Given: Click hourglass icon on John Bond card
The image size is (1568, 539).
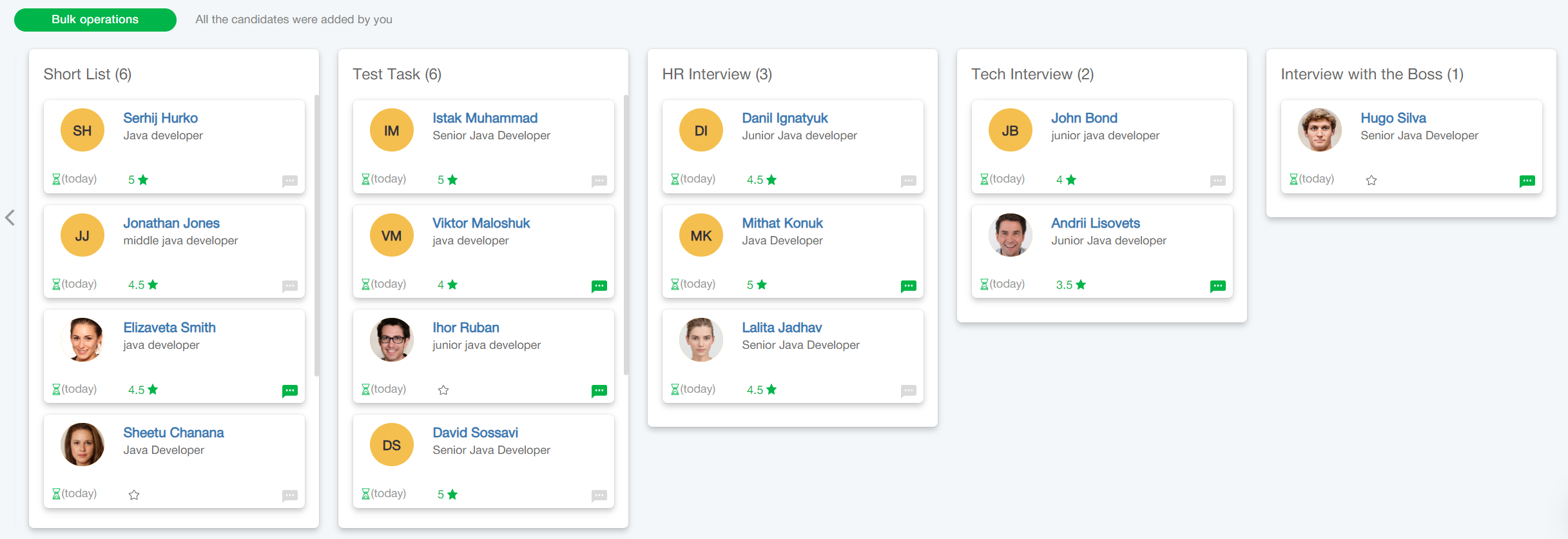Looking at the screenshot, I should (x=984, y=179).
